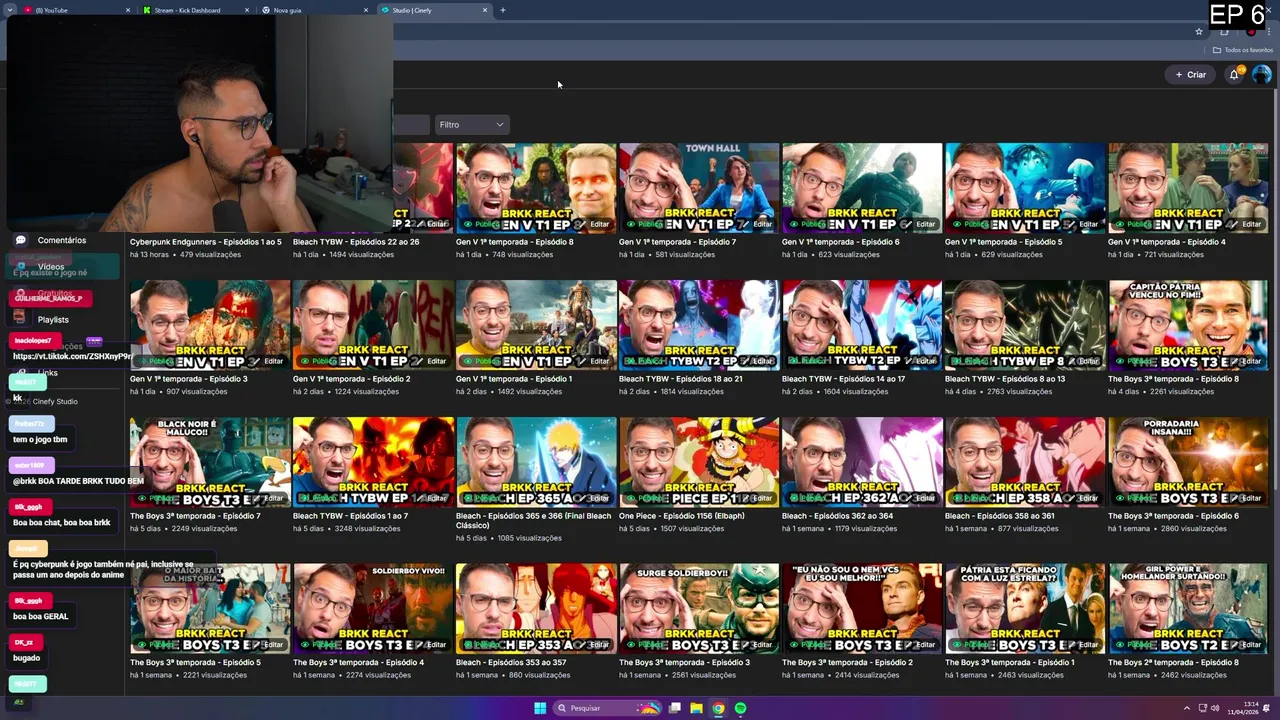1280x720 pixels.
Task: Open the tab search chevron in Chrome
Action: pyautogui.click(x=9, y=10)
